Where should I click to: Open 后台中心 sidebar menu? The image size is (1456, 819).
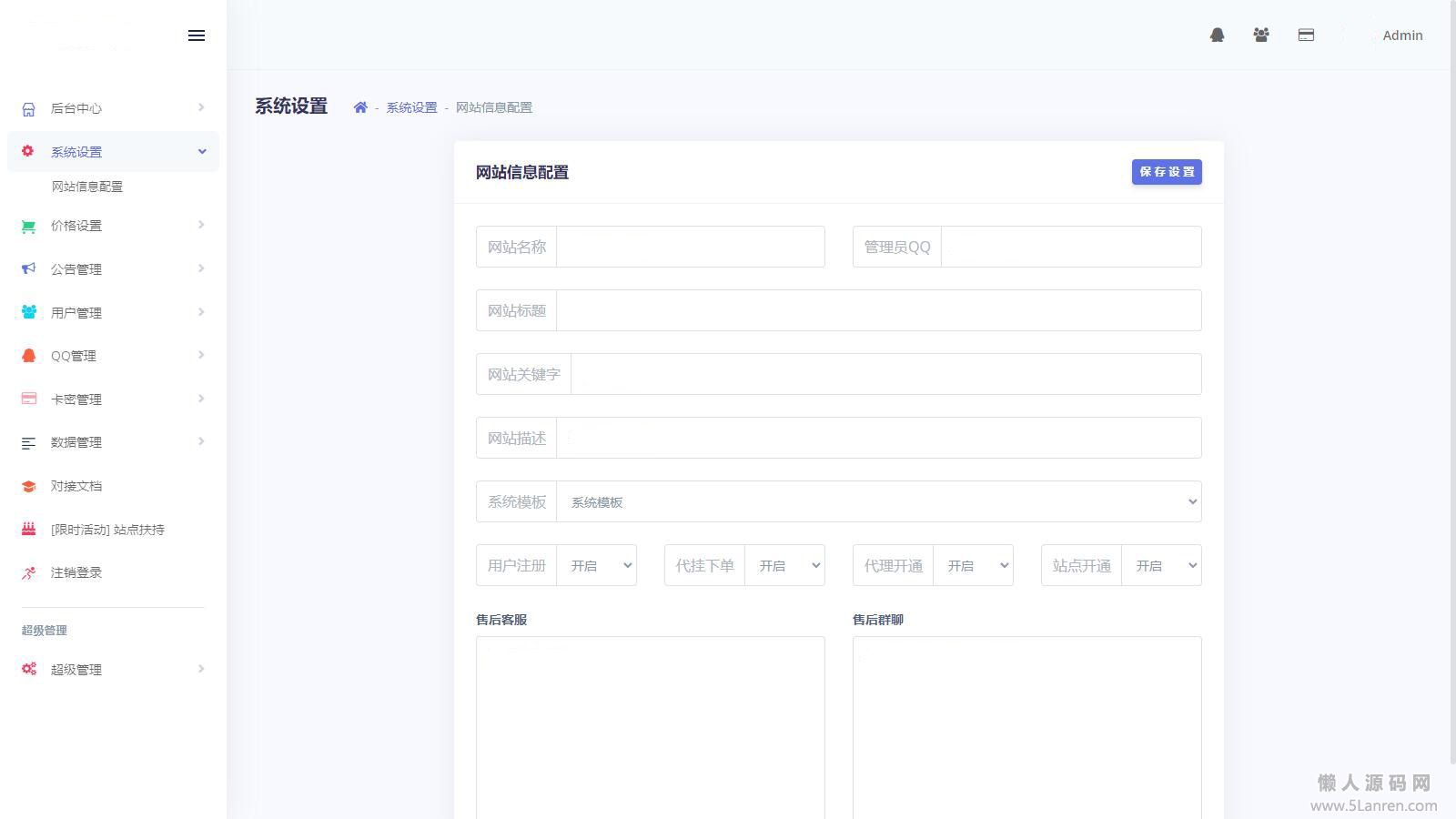[x=113, y=108]
